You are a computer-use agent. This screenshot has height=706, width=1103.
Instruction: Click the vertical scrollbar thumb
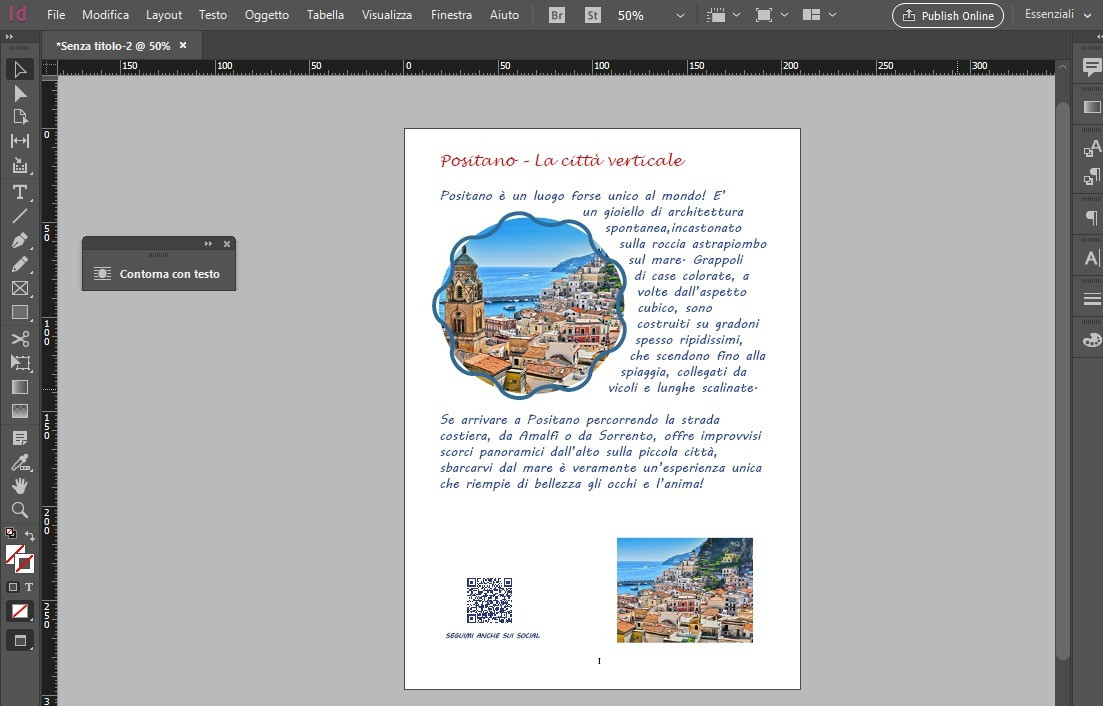point(1062,380)
